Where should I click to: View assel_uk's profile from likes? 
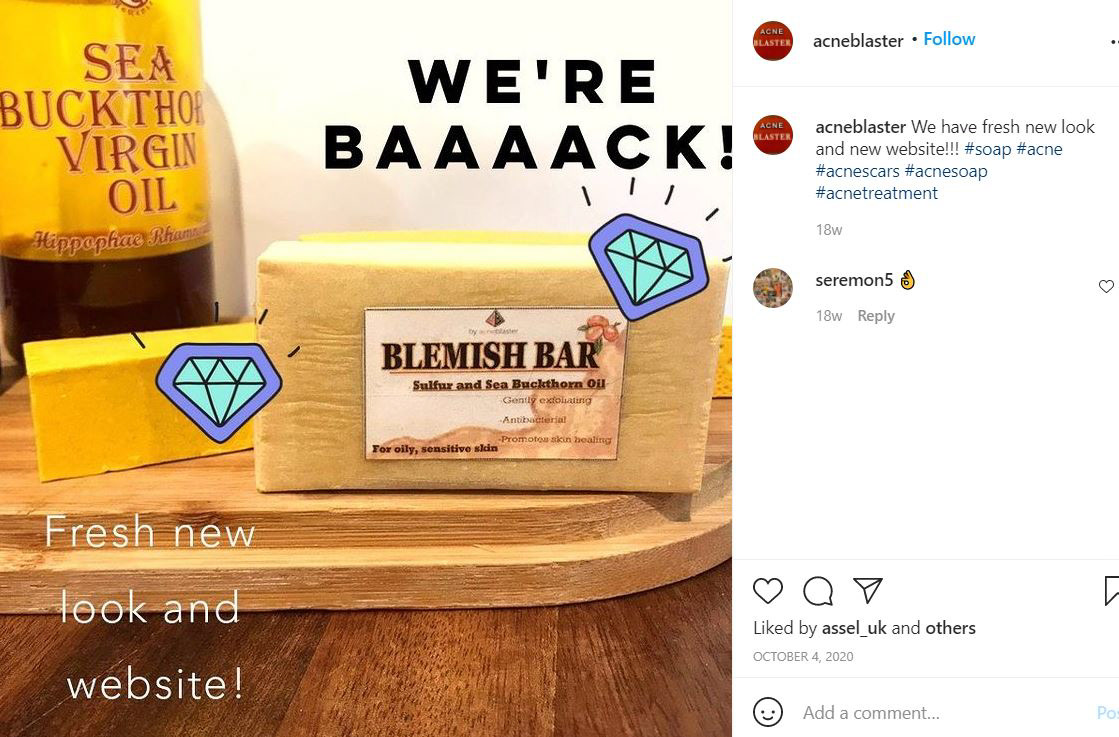click(854, 628)
